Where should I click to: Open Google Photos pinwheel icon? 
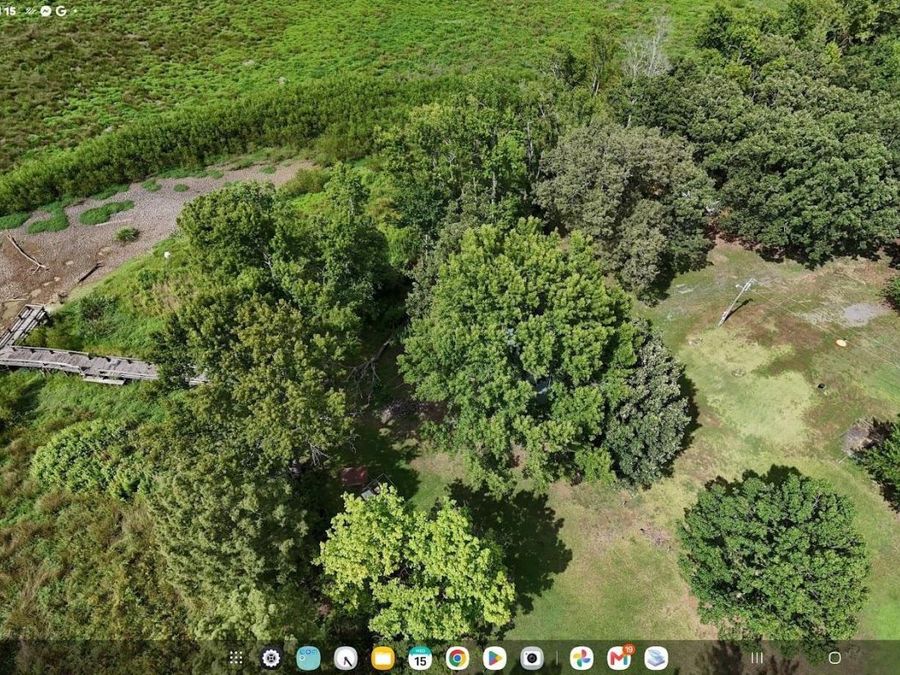point(581,658)
